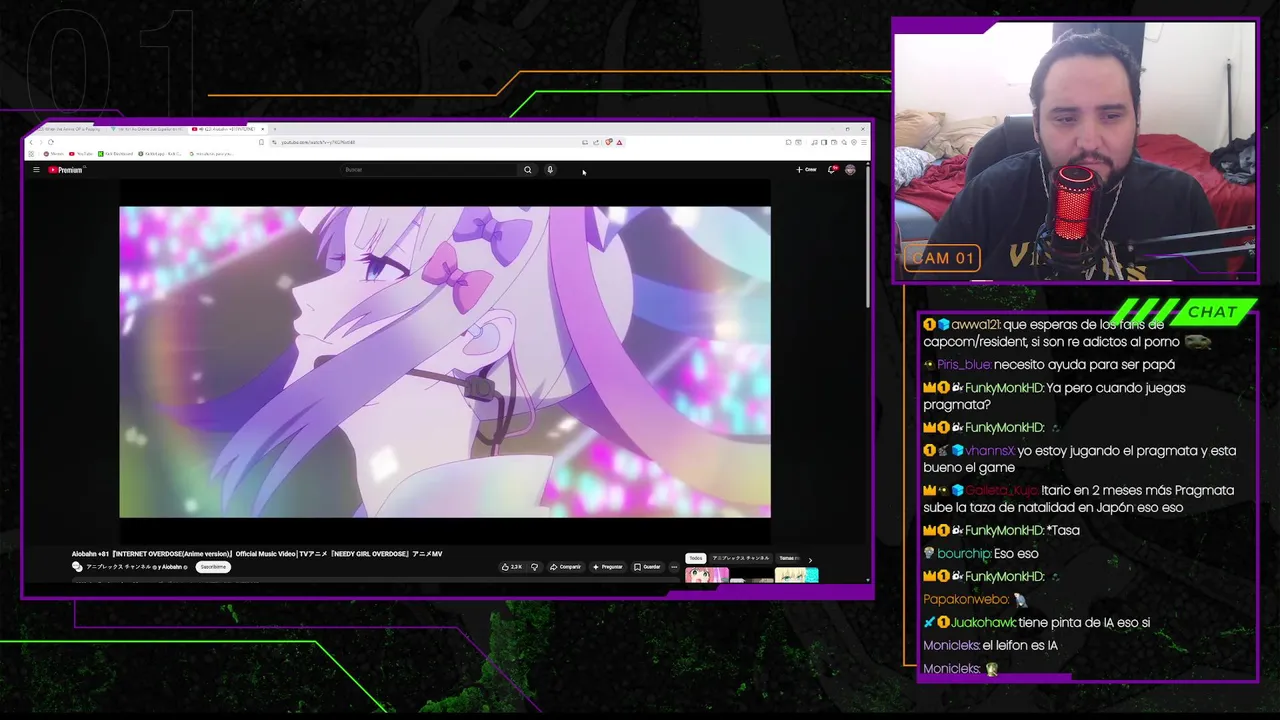Focus the YouTube Buscar search field

pos(430,170)
